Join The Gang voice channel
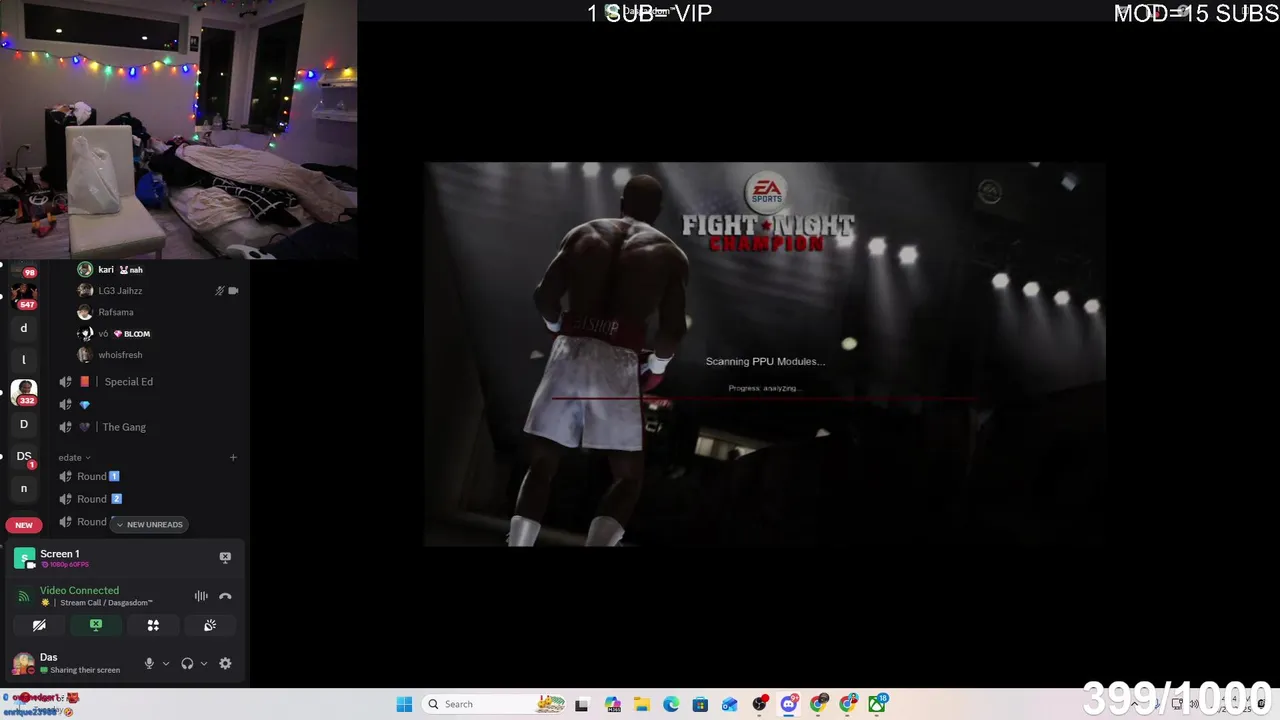The image size is (1280, 720). pos(148,427)
